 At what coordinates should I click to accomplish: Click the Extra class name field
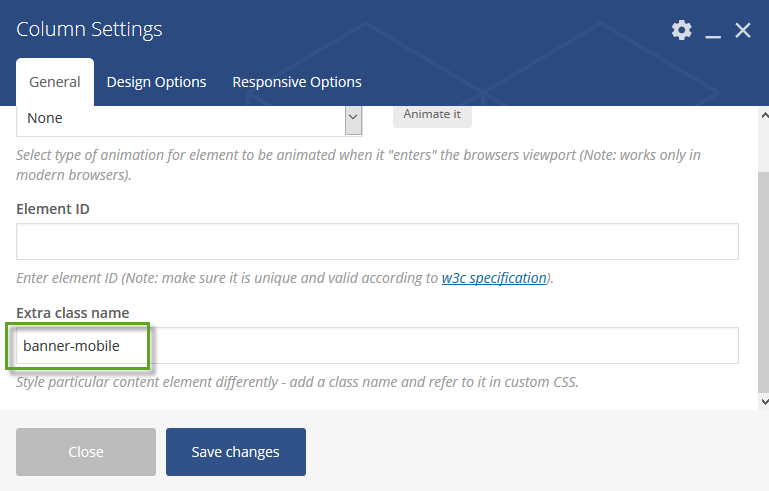[x=377, y=345]
